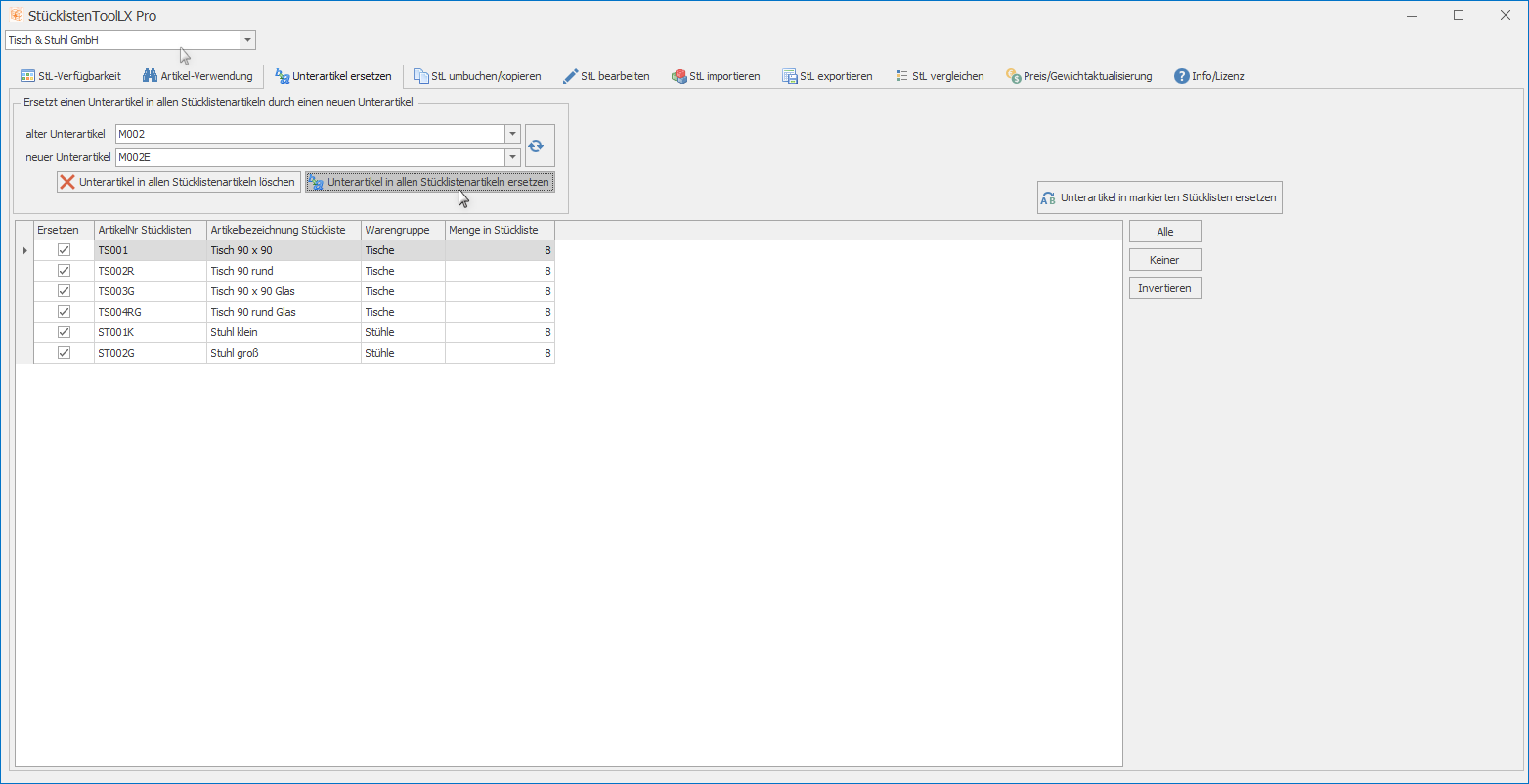Click the refresh arrows icon beside Unterartikel fields
The width and height of the screenshot is (1529, 784).
pos(536,146)
